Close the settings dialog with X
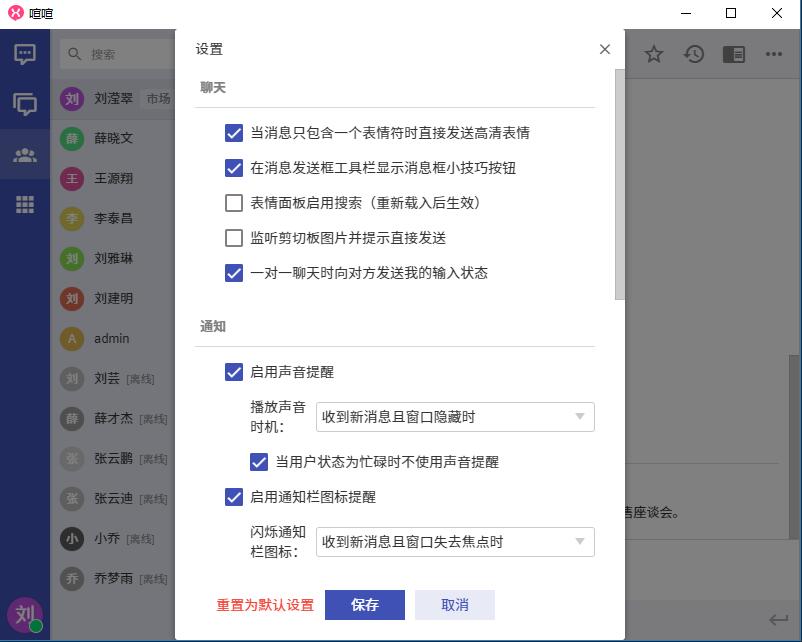The height and width of the screenshot is (642, 802). pos(604,49)
